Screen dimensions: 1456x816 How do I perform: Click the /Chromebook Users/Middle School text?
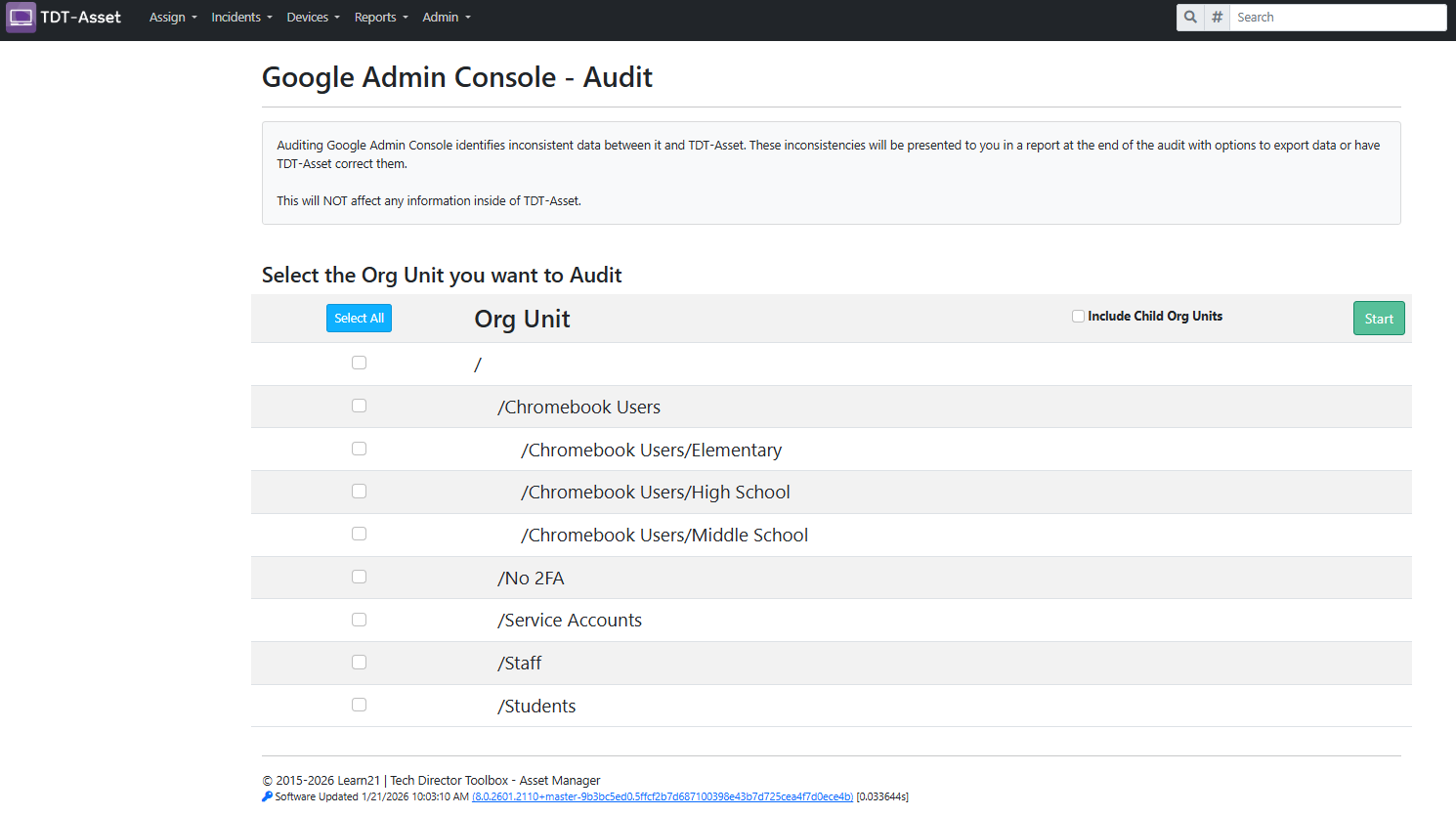click(x=664, y=536)
